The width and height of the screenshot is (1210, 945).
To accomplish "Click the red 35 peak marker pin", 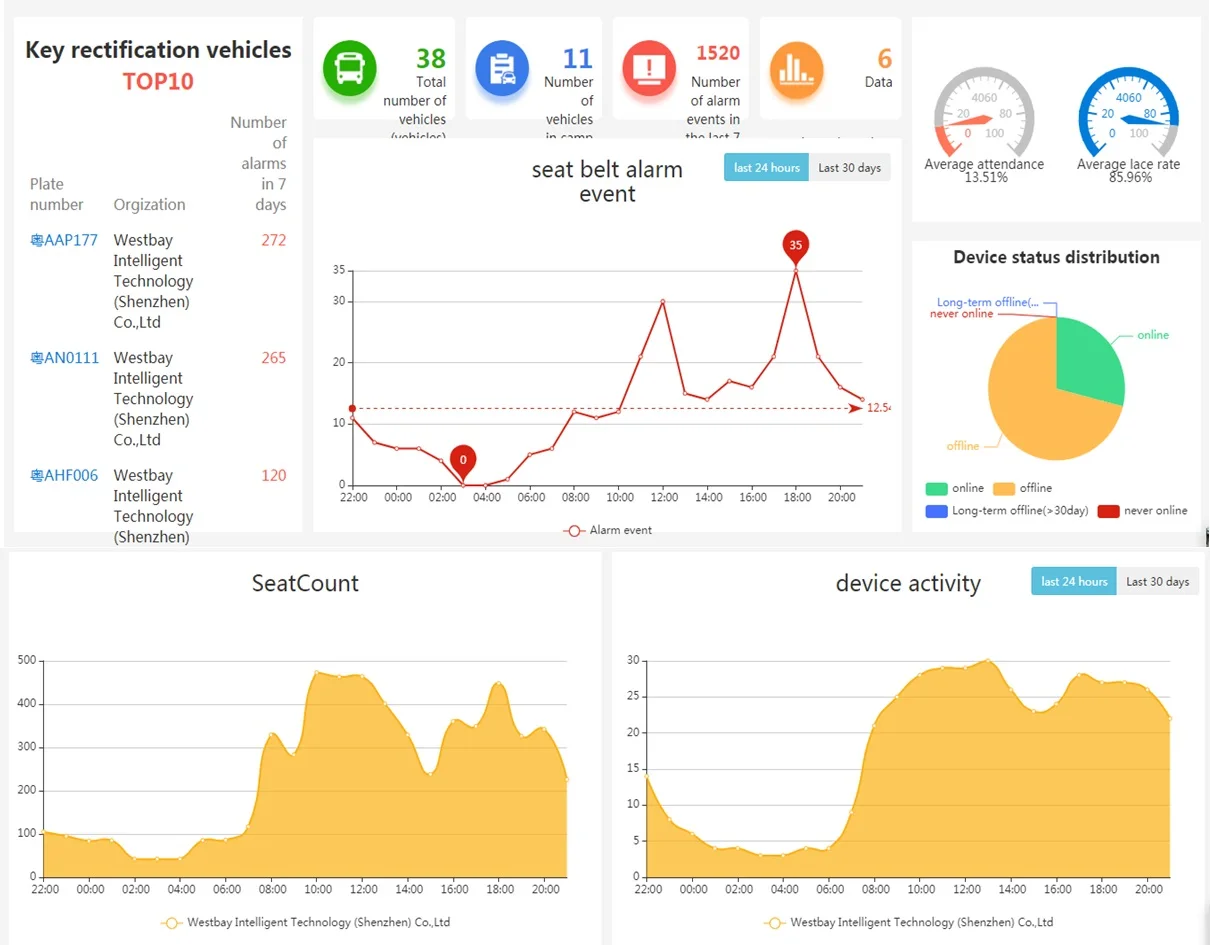I will point(795,246).
